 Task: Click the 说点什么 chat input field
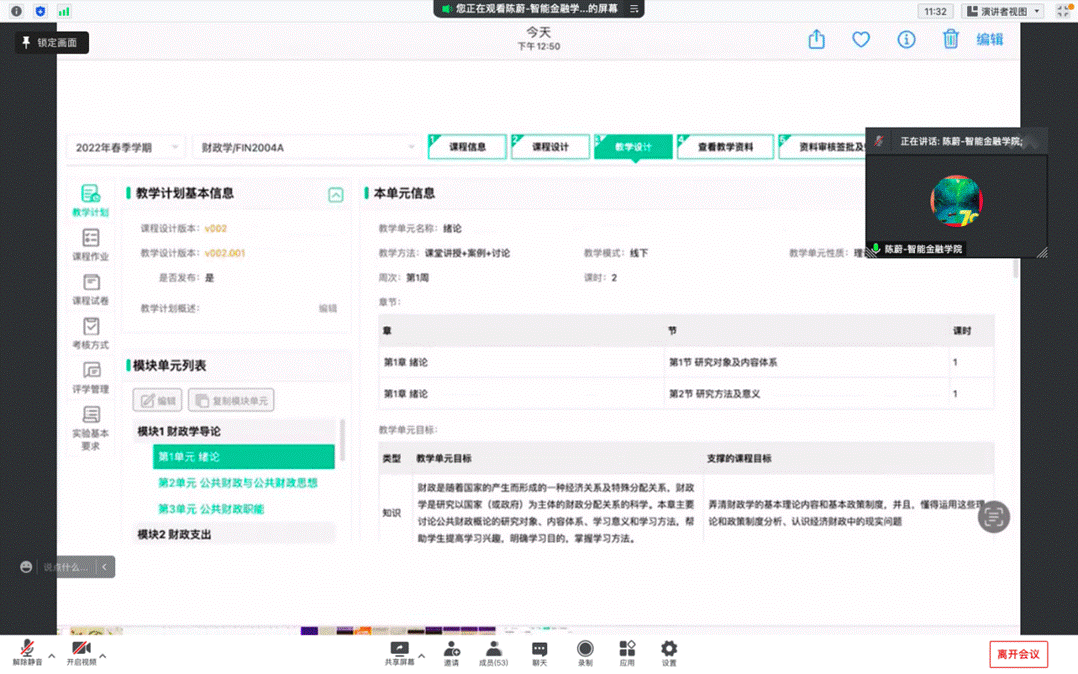point(65,567)
